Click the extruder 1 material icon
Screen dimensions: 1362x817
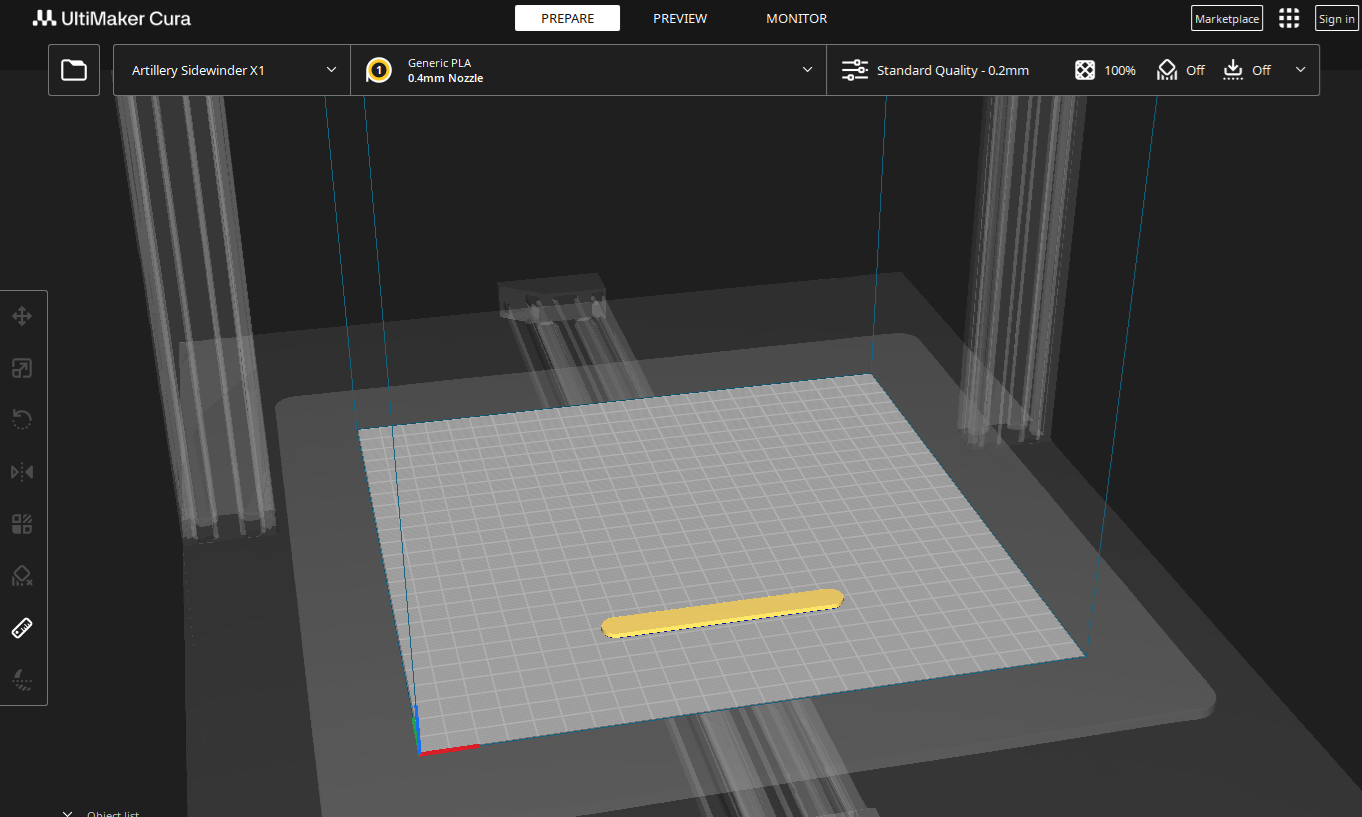pyautogui.click(x=379, y=70)
